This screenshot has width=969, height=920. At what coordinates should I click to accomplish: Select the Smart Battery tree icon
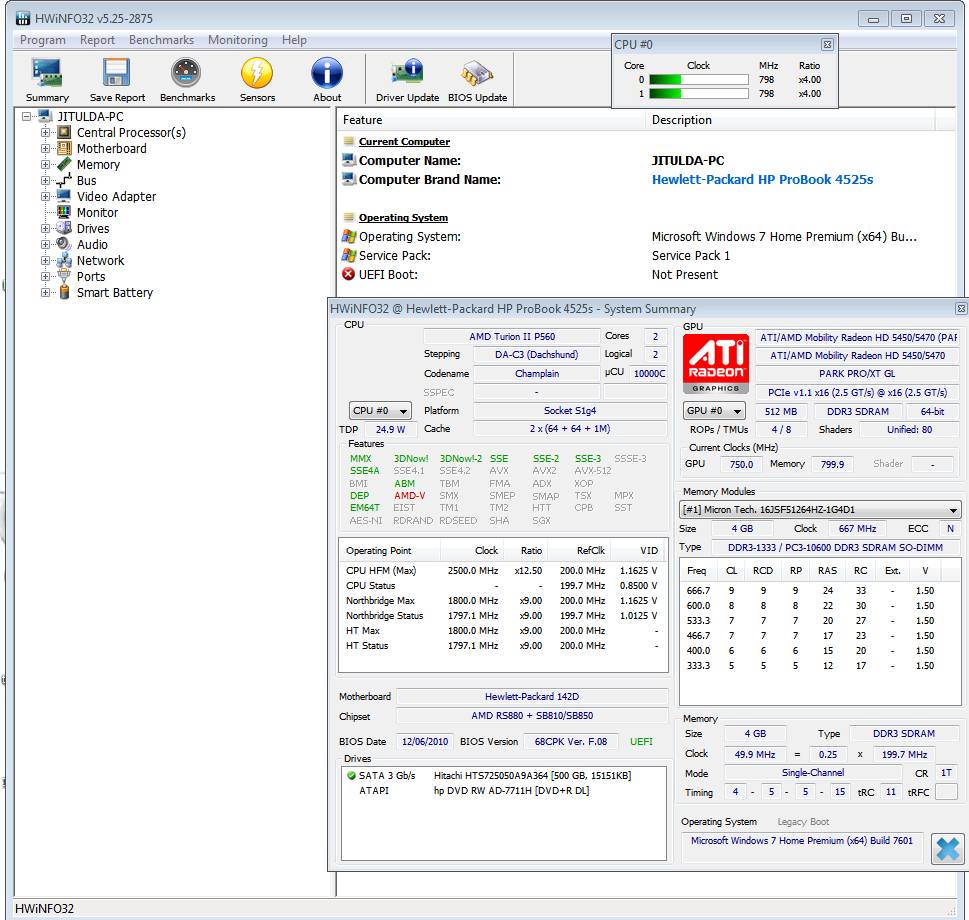tap(64, 292)
